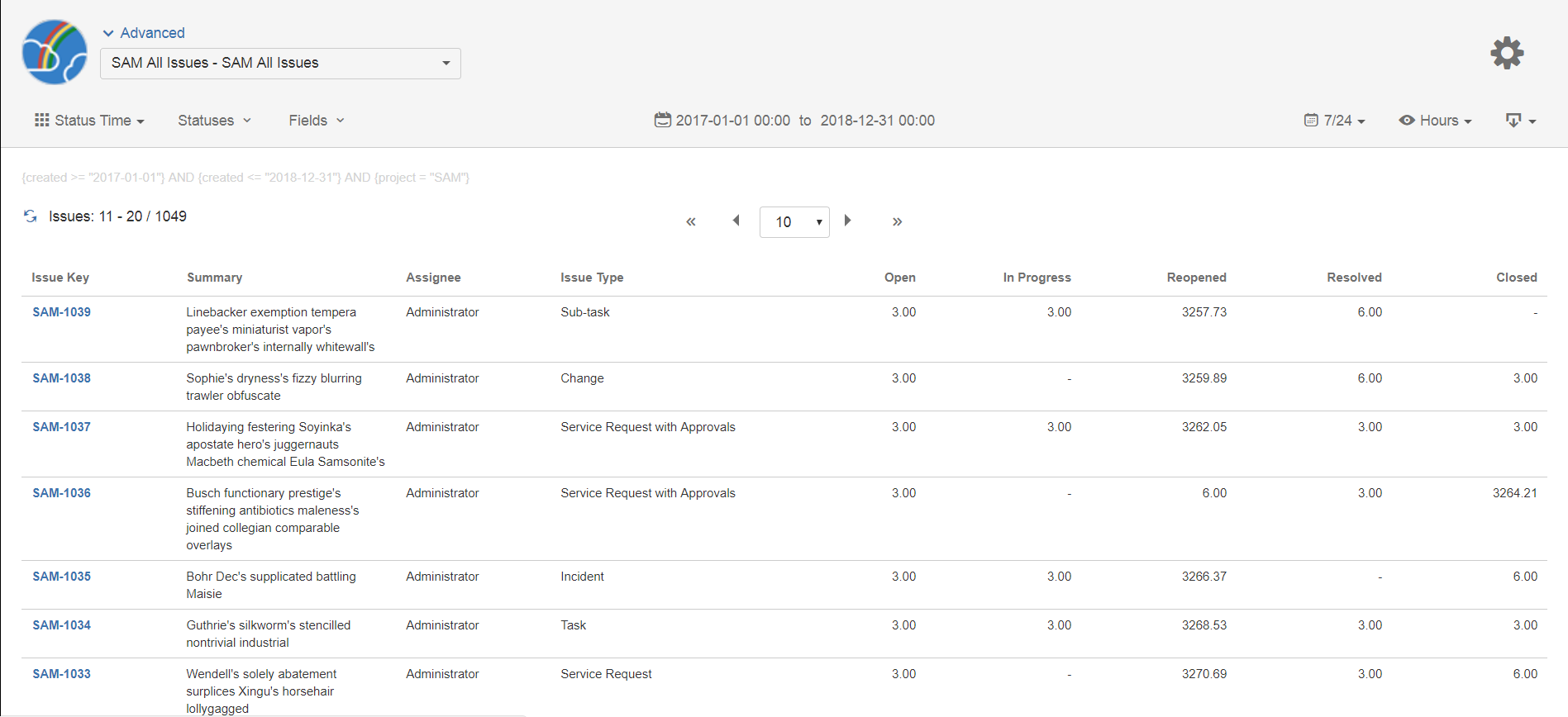Open the export download menu icon

tap(1519, 121)
